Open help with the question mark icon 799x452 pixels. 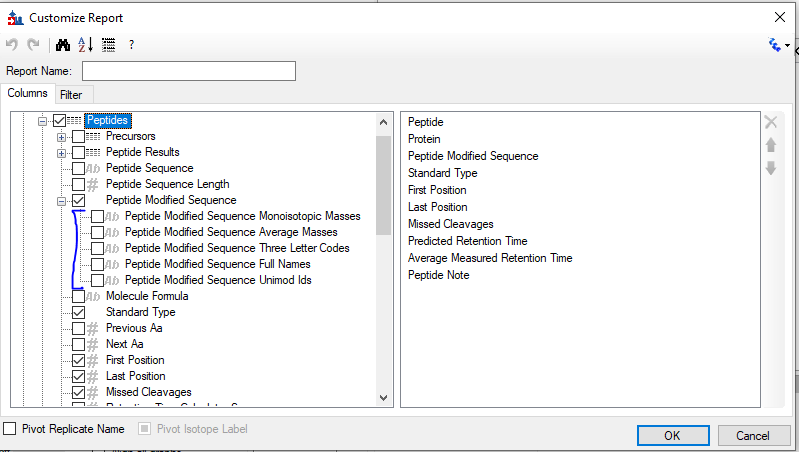(131, 45)
